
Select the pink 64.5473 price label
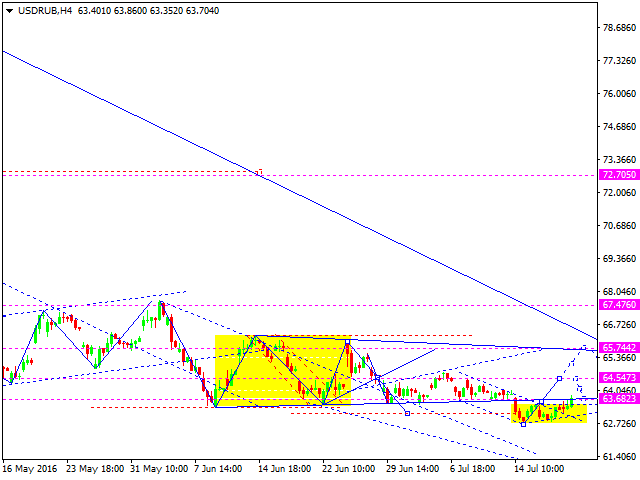tap(619, 377)
